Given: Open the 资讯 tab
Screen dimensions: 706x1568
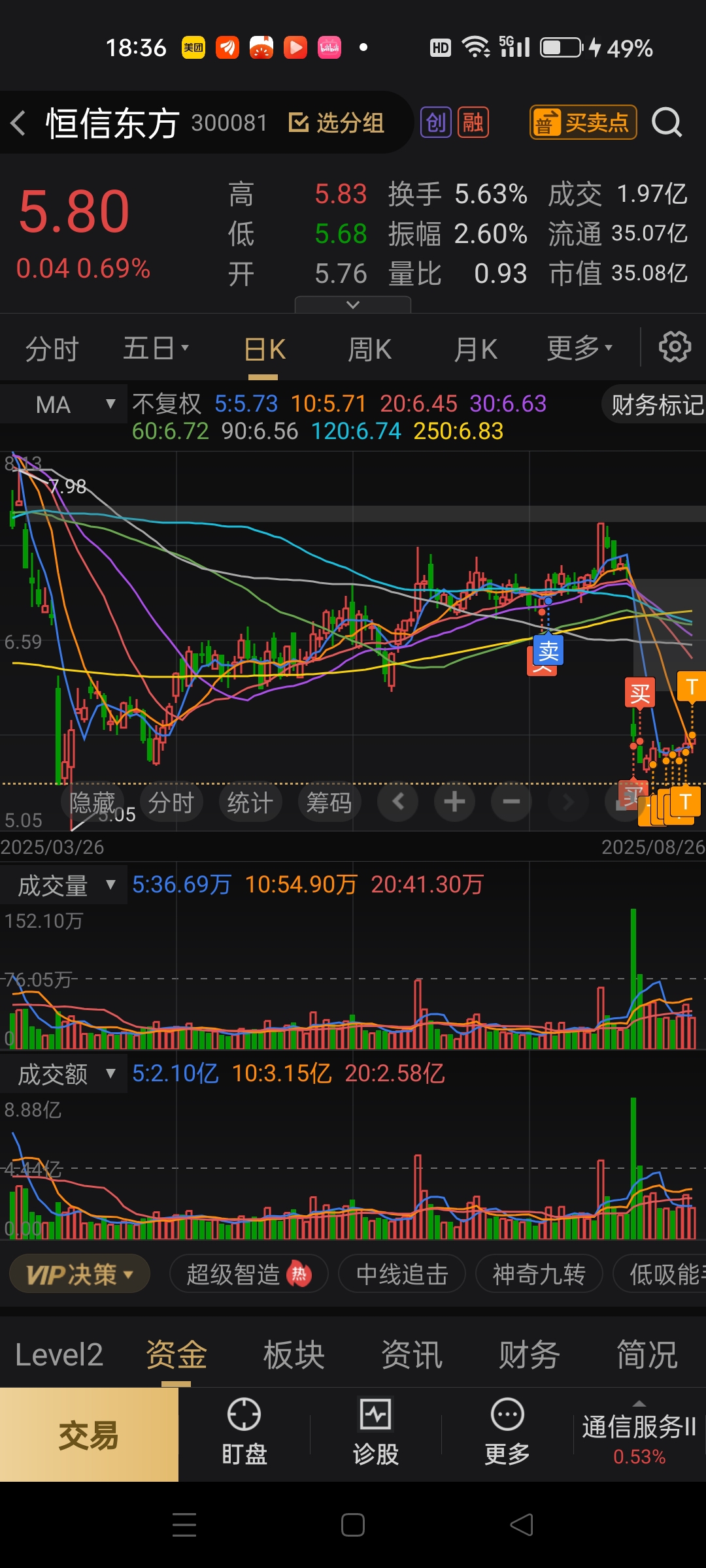Looking at the screenshot, I should (x=412, y=1355).
